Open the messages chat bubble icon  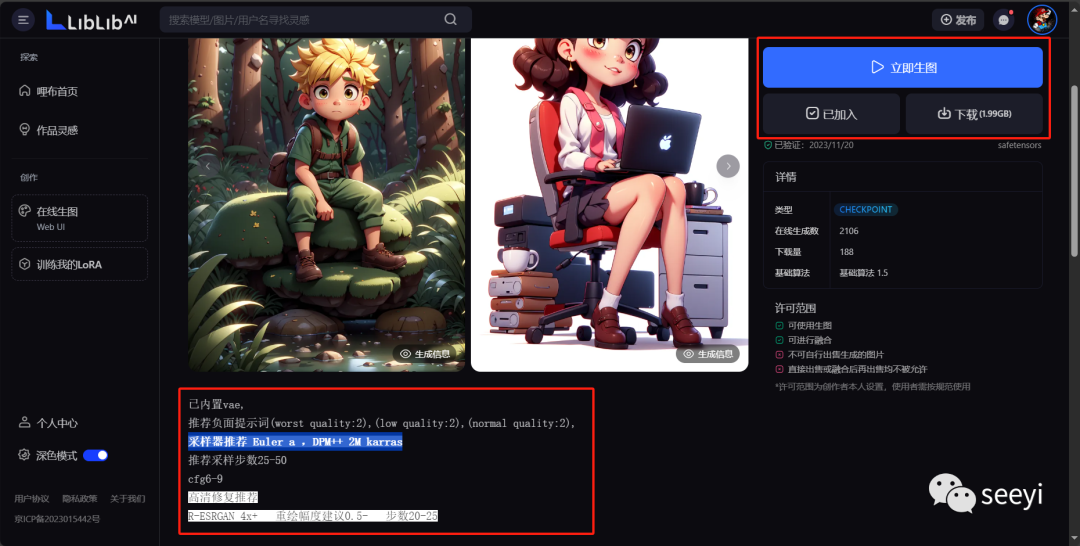1004,20
